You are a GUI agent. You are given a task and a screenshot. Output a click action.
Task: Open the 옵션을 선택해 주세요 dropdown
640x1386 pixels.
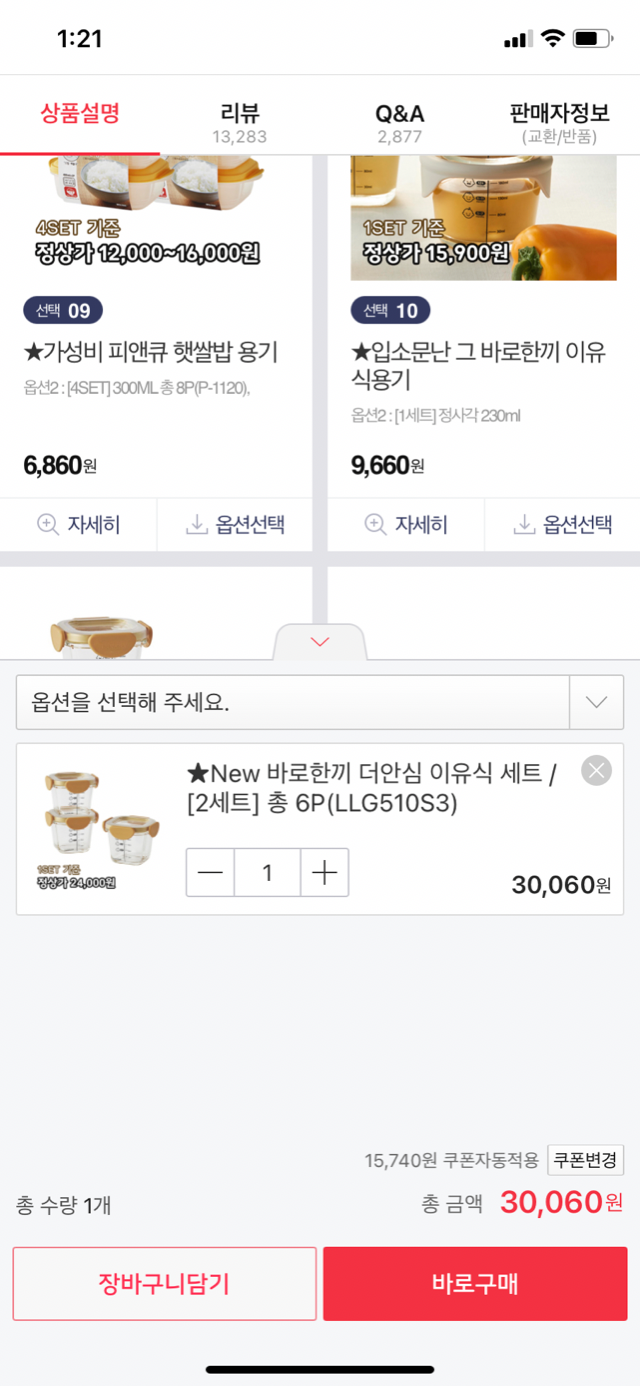click(x=292, y=702)
